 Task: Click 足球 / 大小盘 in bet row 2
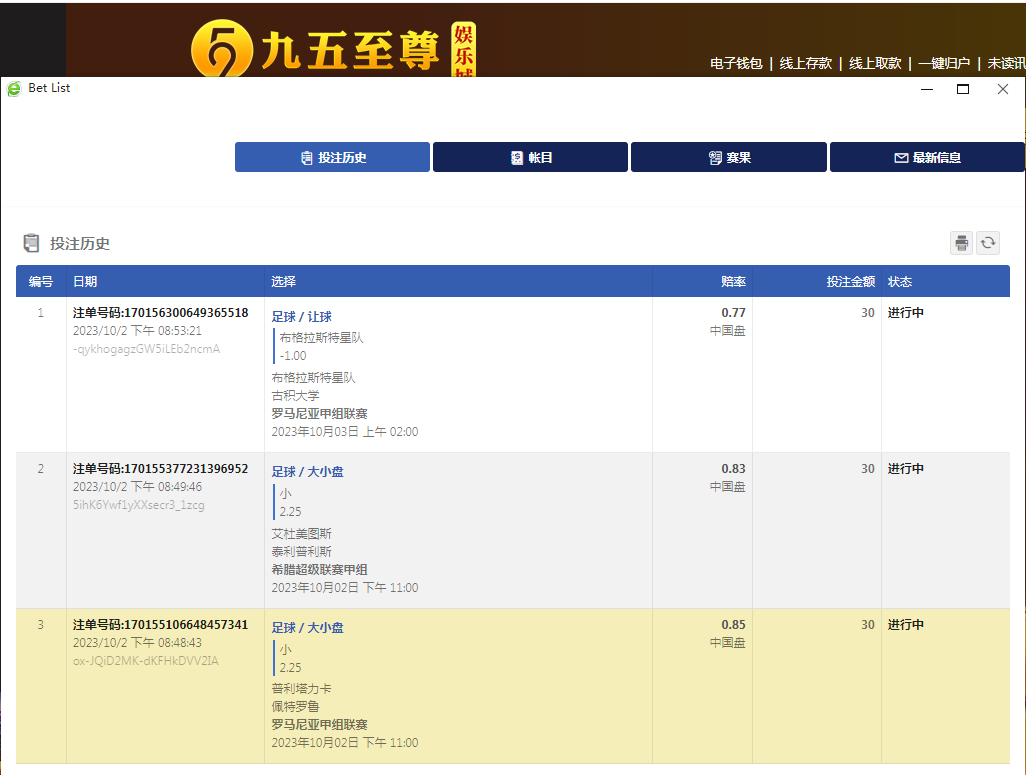(307, 472)
